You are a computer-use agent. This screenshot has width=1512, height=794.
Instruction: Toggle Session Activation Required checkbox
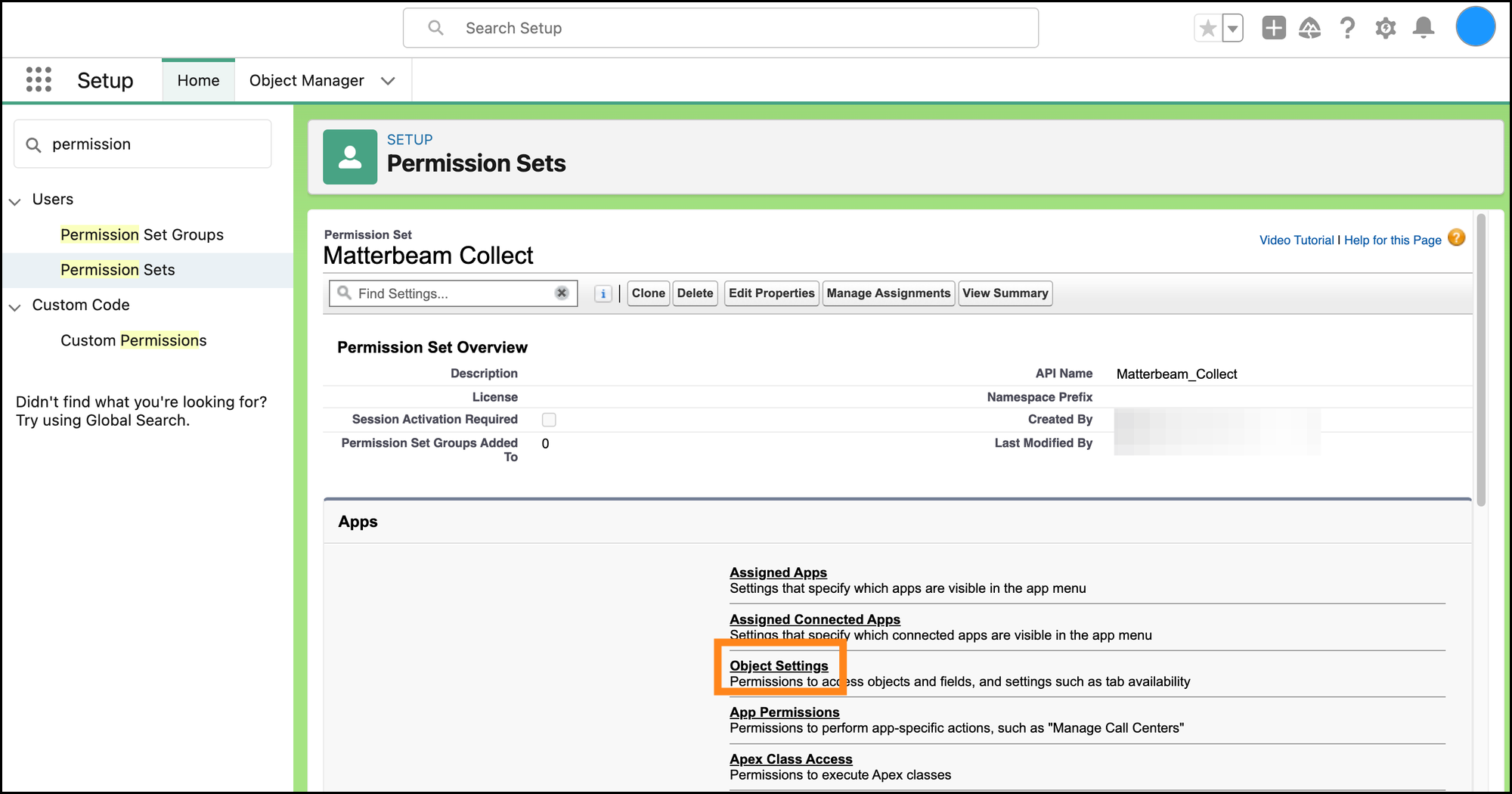(x=549, y=420)
